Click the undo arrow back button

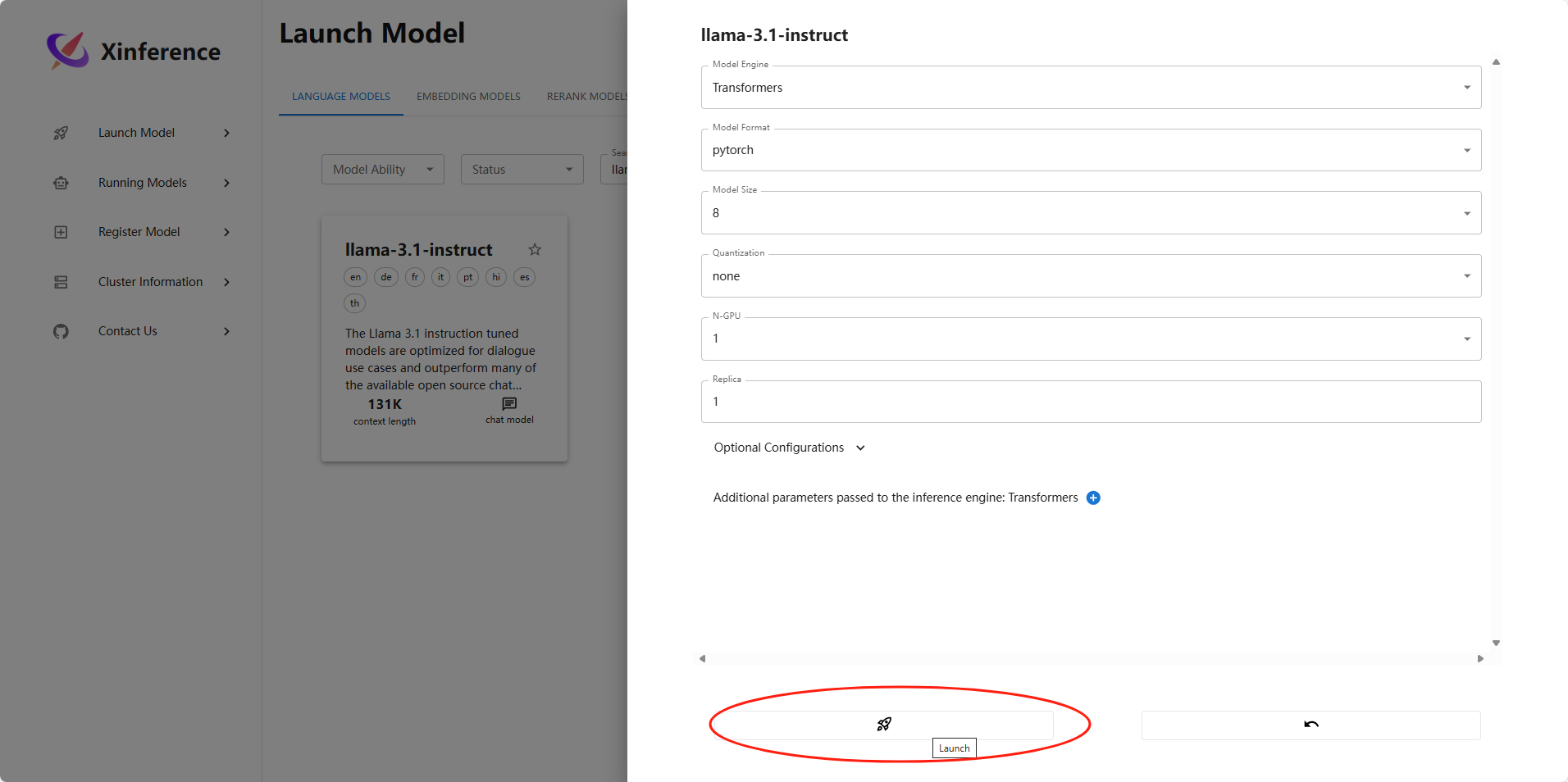click(1310, 725)
